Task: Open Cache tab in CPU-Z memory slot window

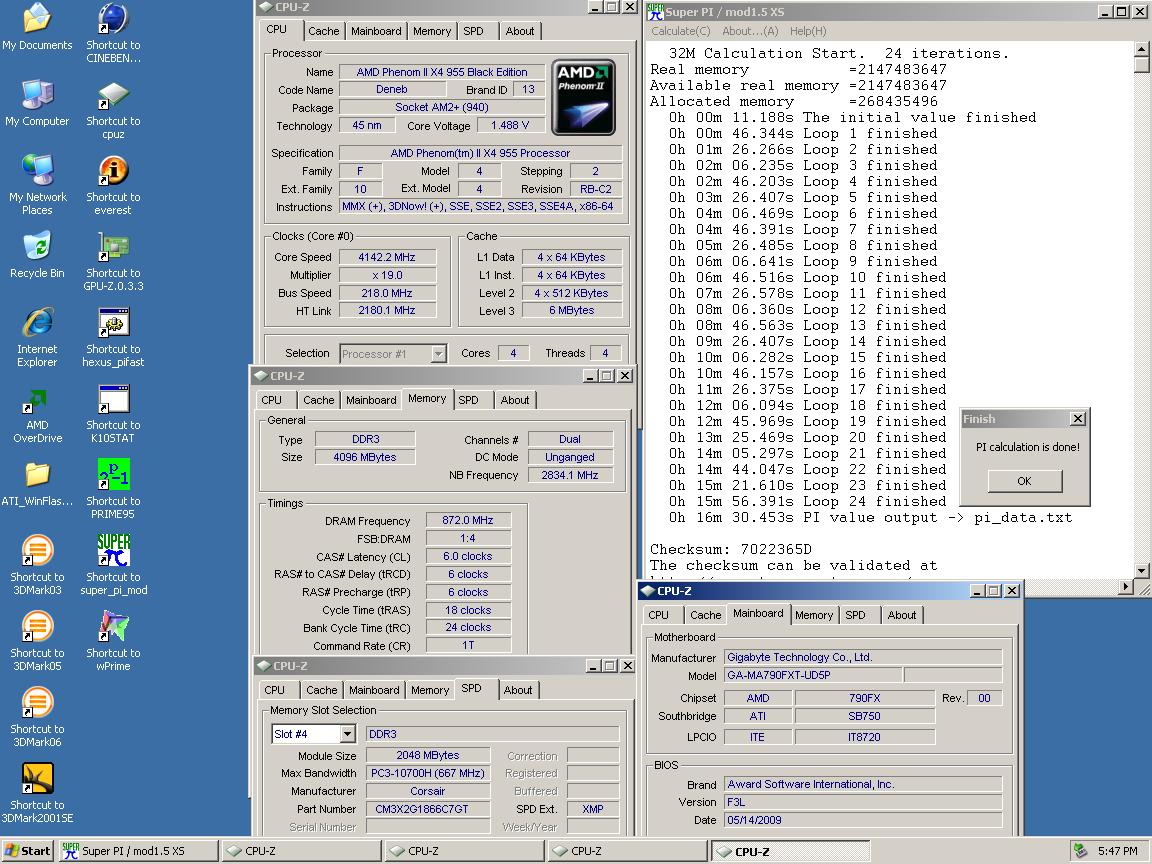Action: 321,690
